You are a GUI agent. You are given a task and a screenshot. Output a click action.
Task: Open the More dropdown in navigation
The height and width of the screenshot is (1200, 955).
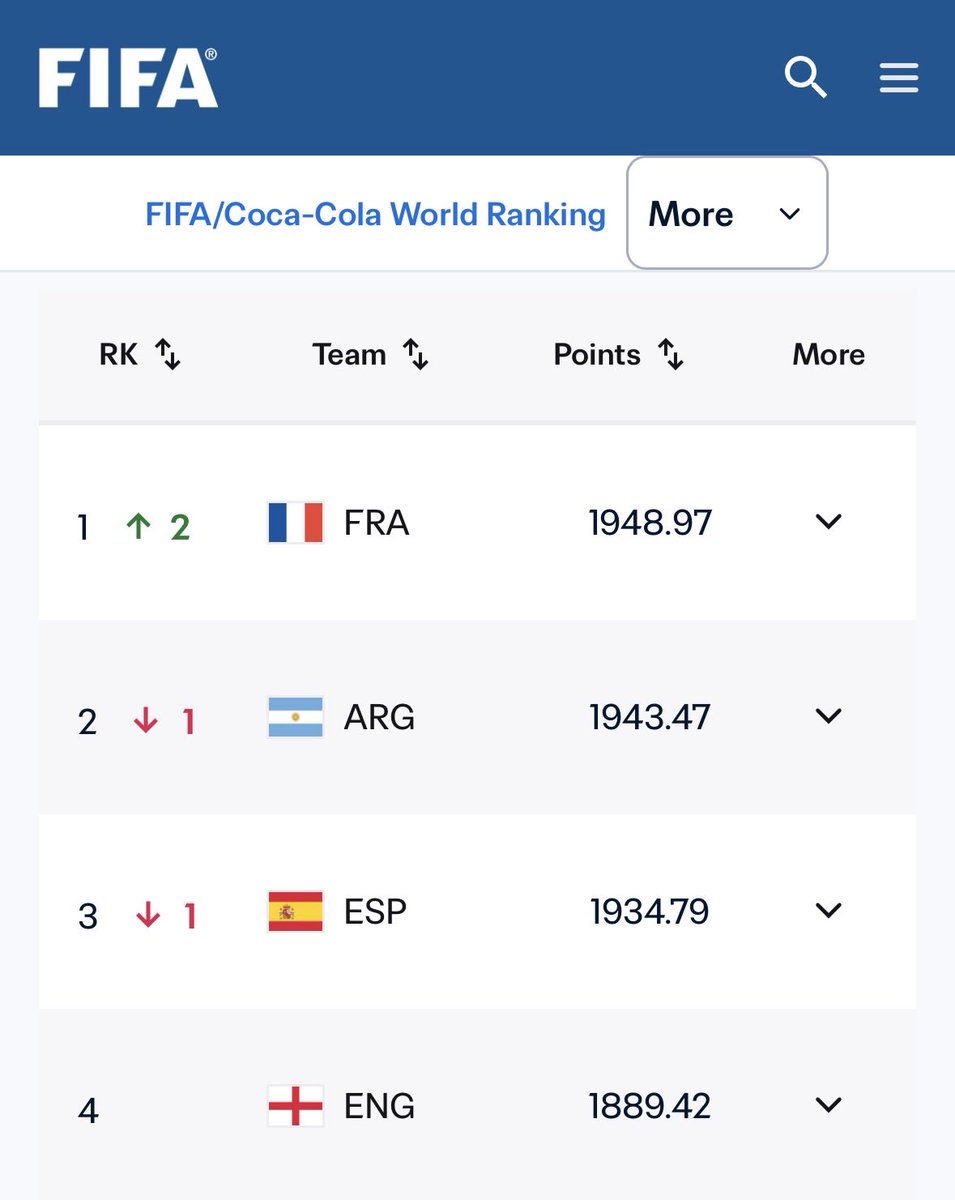(727, 213)
